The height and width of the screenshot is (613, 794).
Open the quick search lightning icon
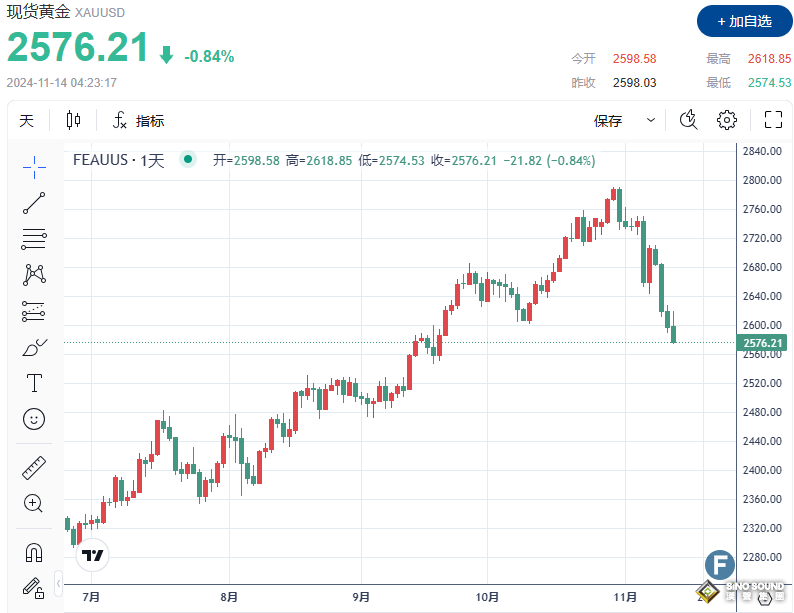[688, 120]
